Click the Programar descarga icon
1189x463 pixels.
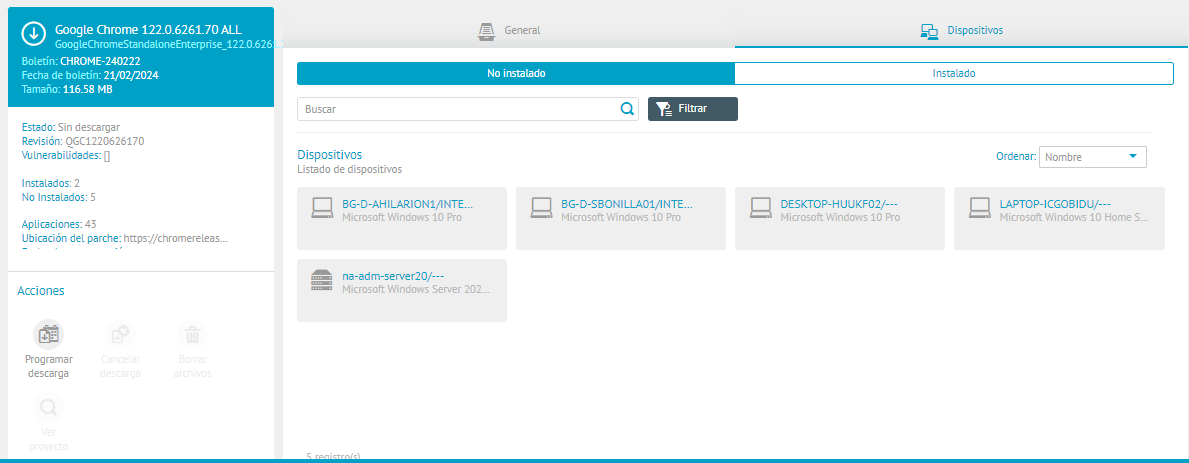49,334
